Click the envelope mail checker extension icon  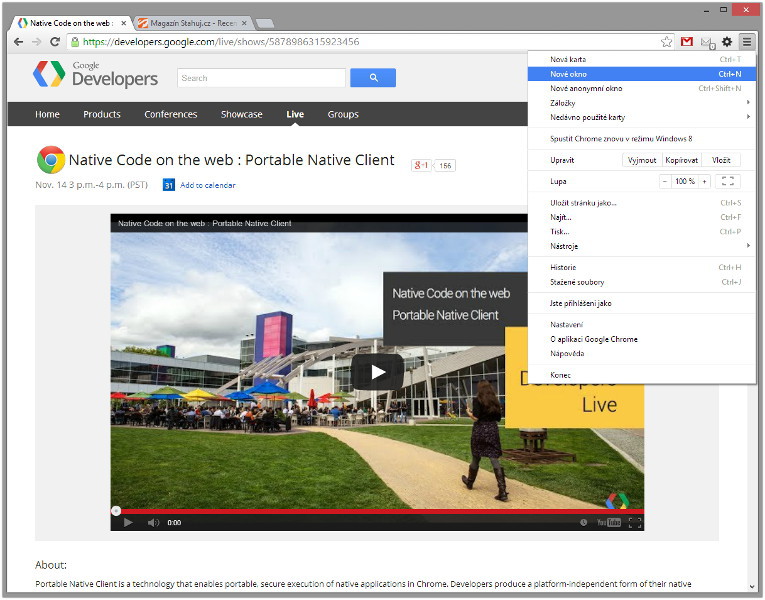point(707,43)
